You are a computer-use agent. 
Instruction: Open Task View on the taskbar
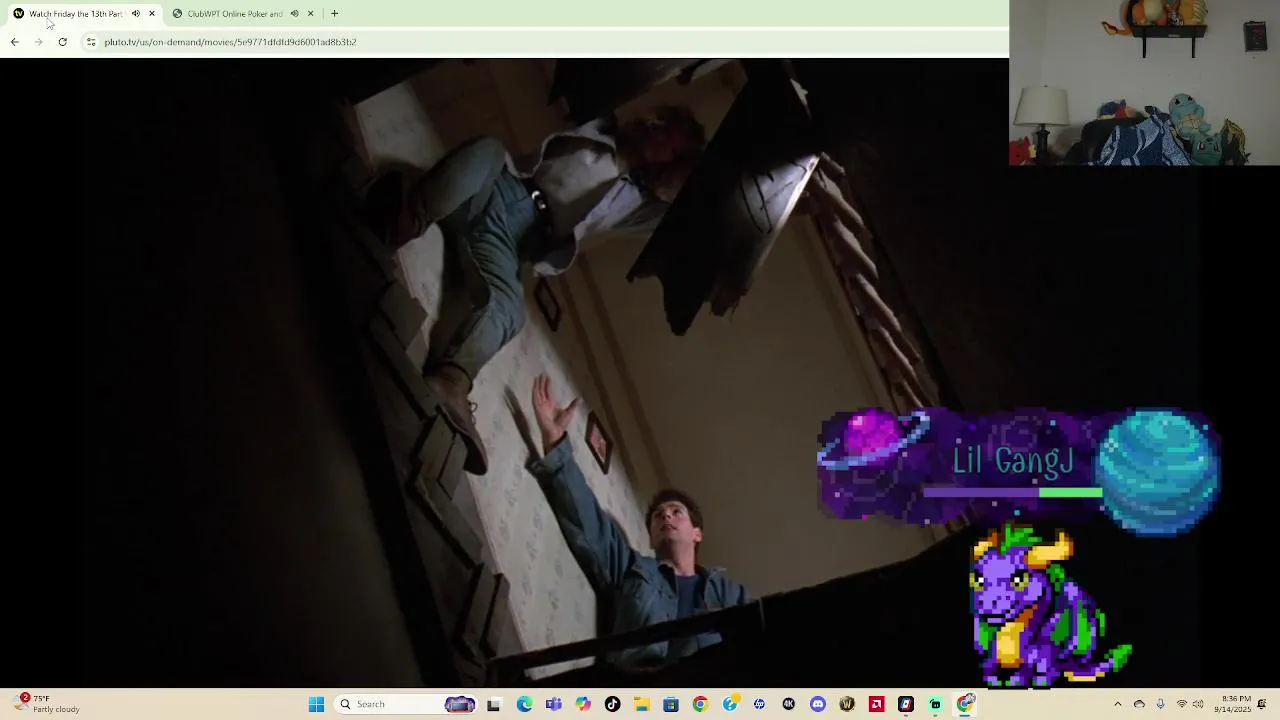click(493, 704)
